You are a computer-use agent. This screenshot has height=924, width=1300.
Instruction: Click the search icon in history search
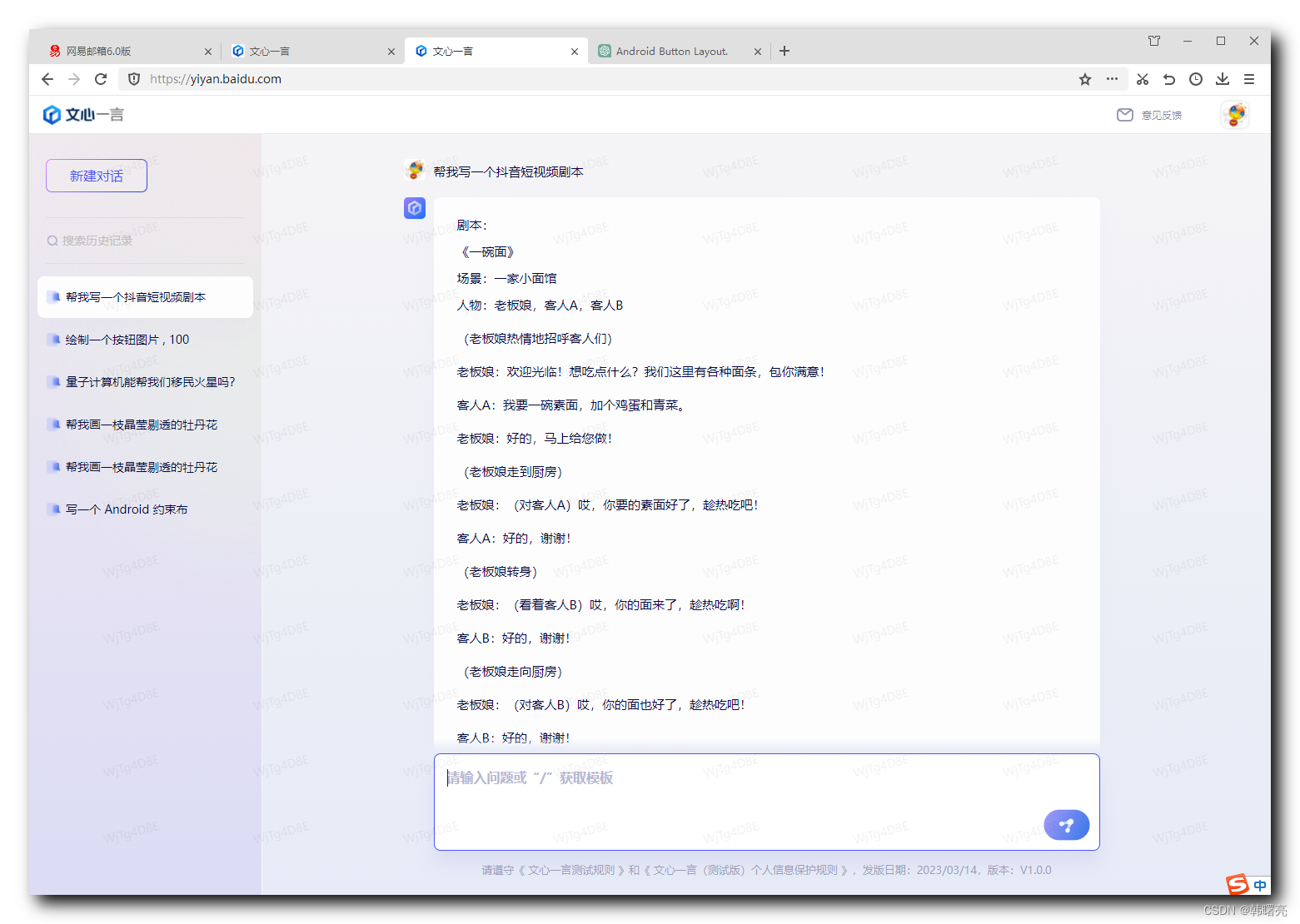click(52, 241)
